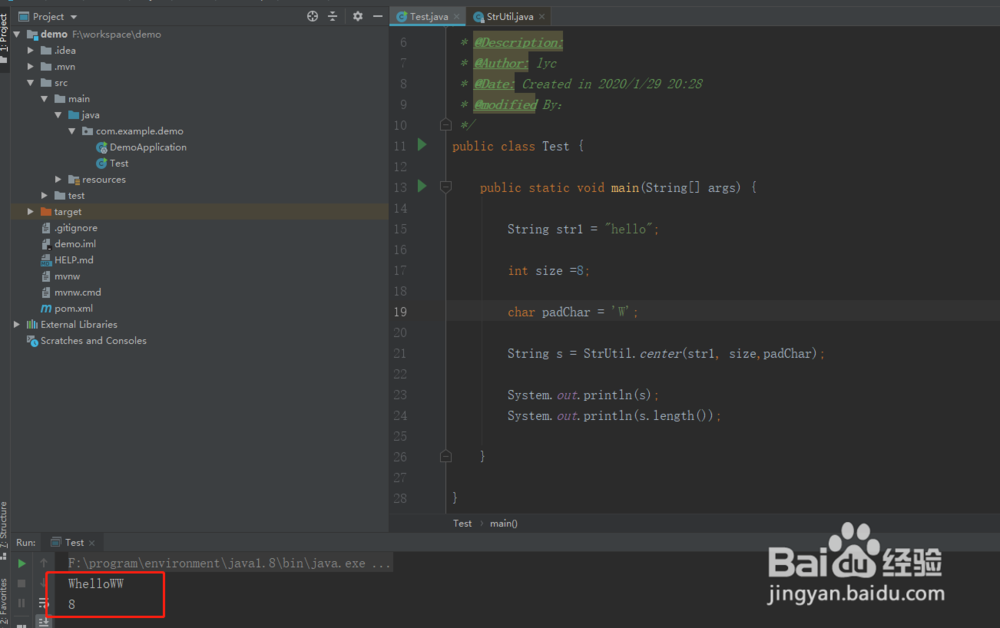Click the Test breadcrumb in editor footer
Screen dimensions: 1000x628
[x=462, y=523]
